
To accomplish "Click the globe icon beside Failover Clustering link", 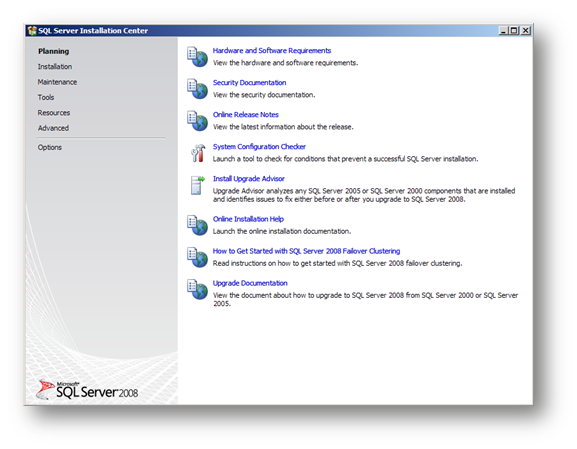I will click(x=197, y=257).
